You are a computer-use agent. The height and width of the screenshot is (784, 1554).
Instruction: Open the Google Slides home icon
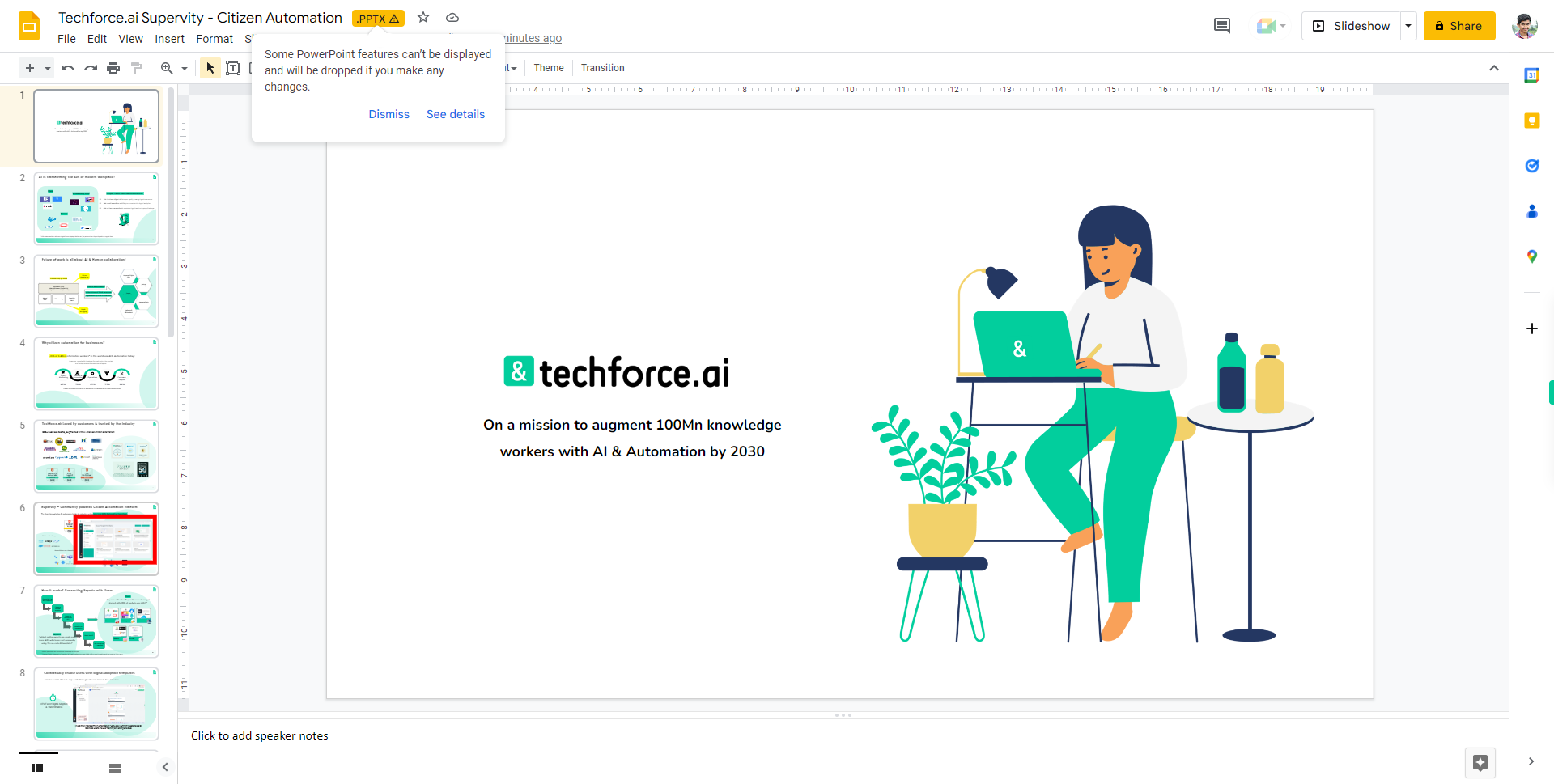(x=29, y=26)
